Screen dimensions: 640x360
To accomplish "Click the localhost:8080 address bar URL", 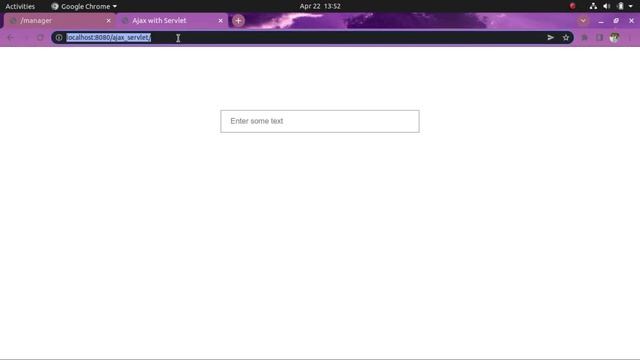I will pos(109,38).
